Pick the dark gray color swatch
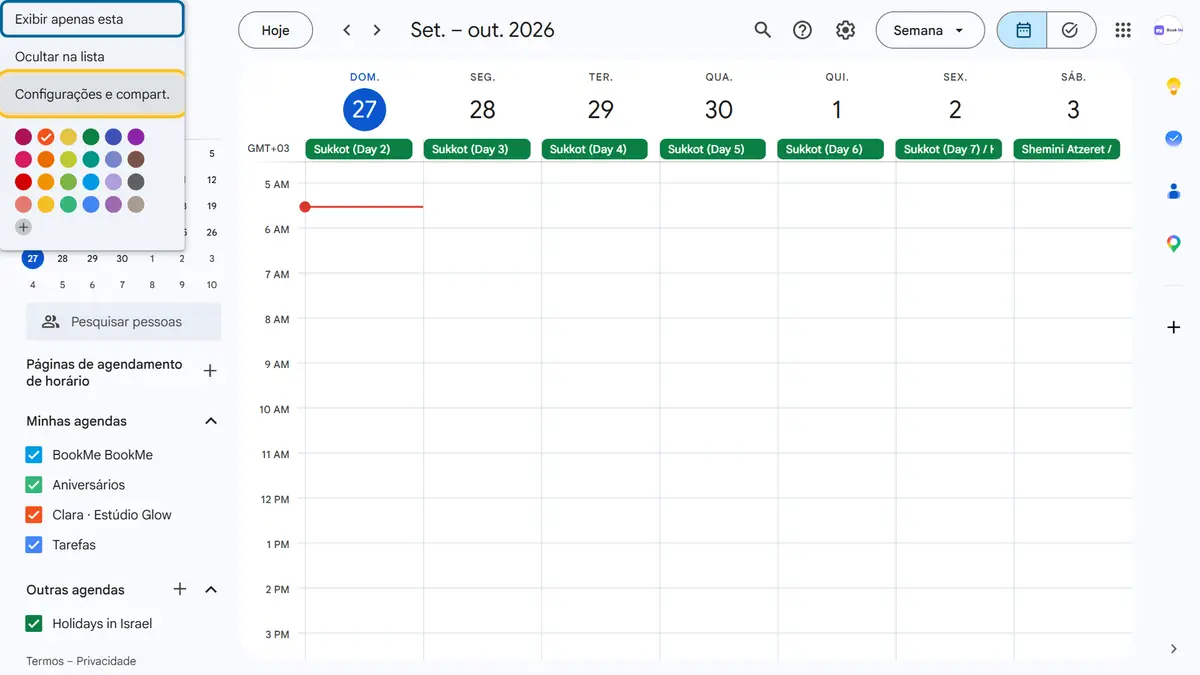This screenshot has width=1200, height=675. pos(136,182)
